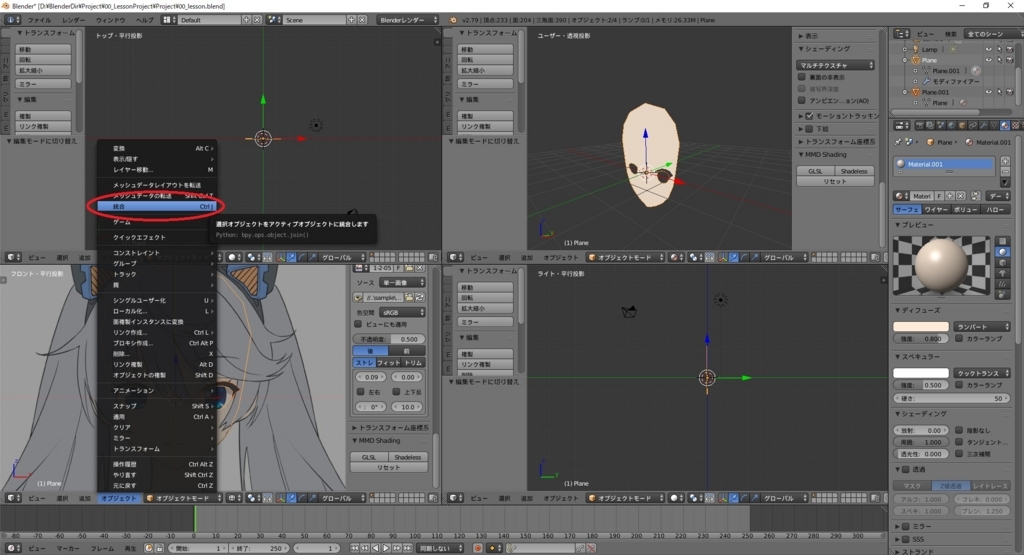Select Material.001 slot in material list

[944, 165]
